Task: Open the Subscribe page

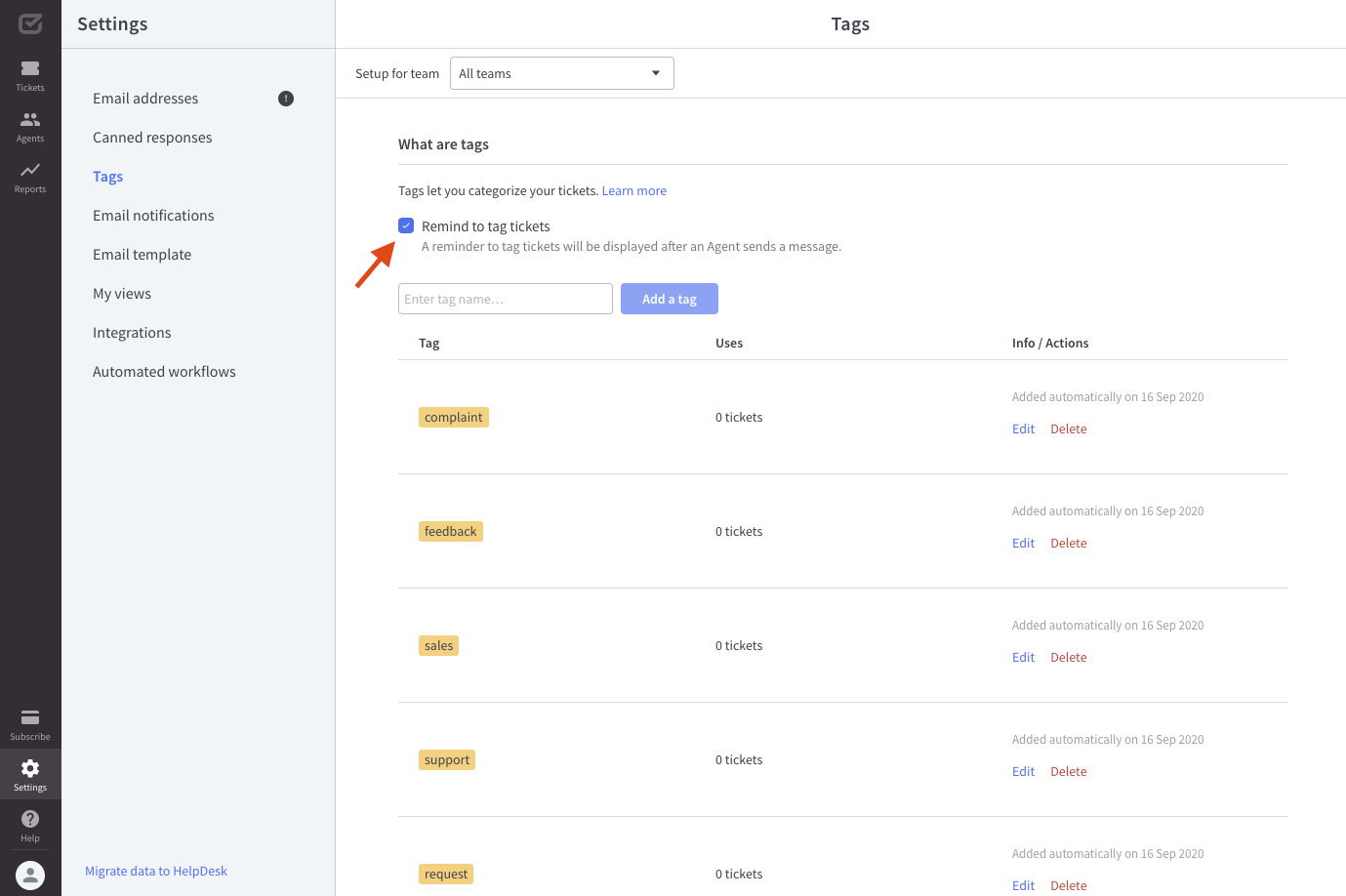Action: tap(30, 724)
